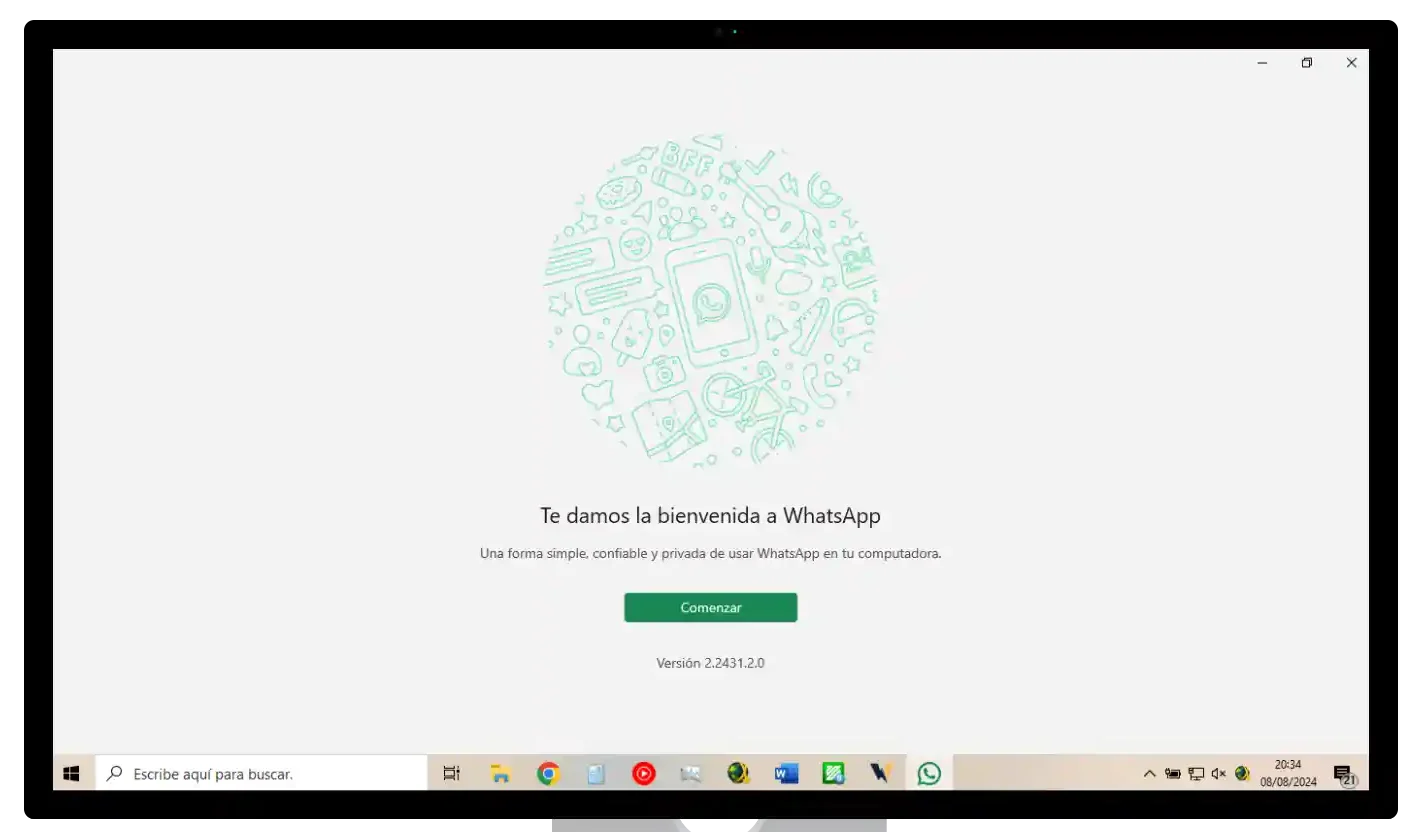Restore down the WhatsApp window
1417x832 pixels.
click(x=1307, y=63)
